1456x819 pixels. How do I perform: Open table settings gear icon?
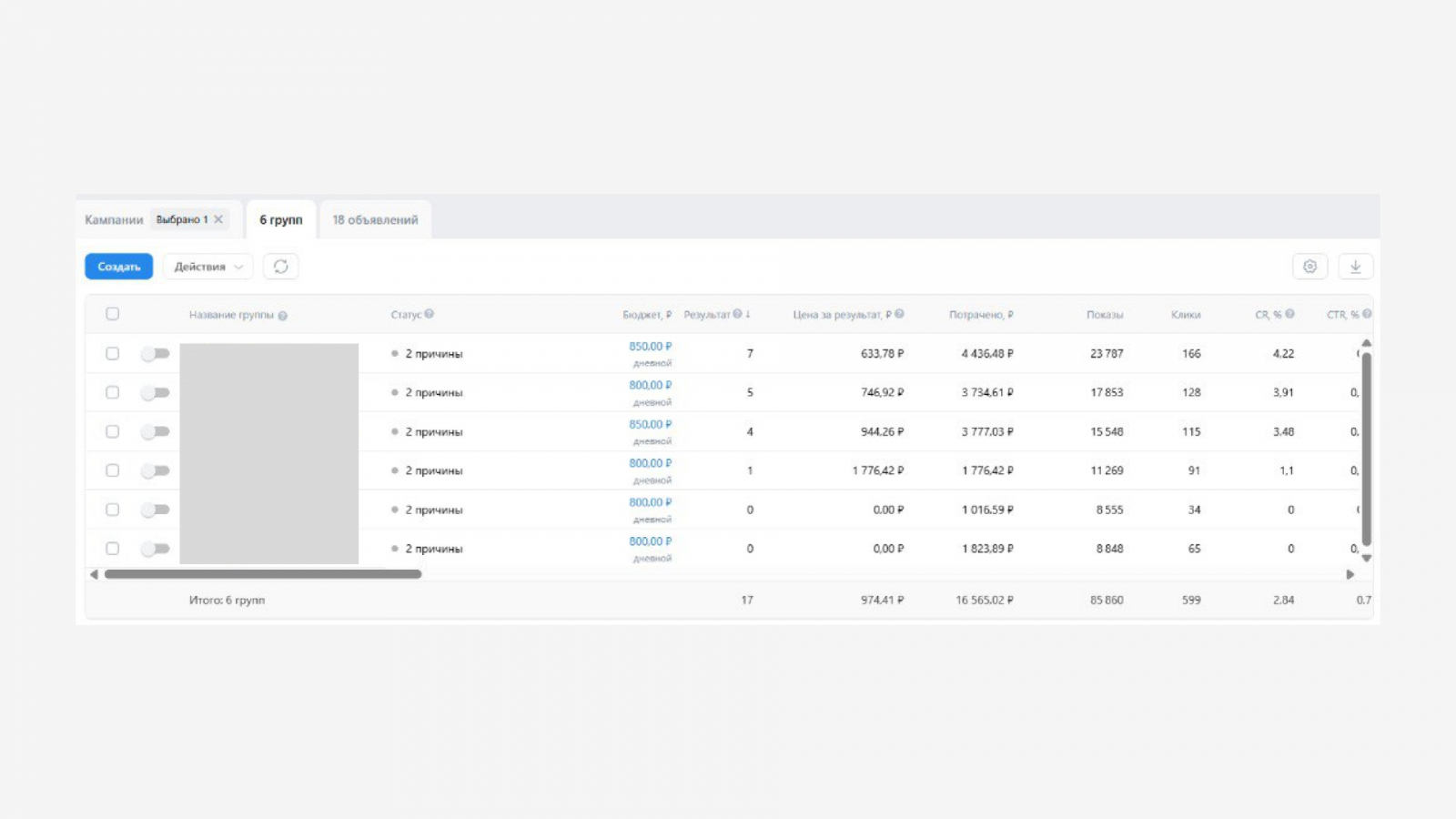tap(1309, 267)
